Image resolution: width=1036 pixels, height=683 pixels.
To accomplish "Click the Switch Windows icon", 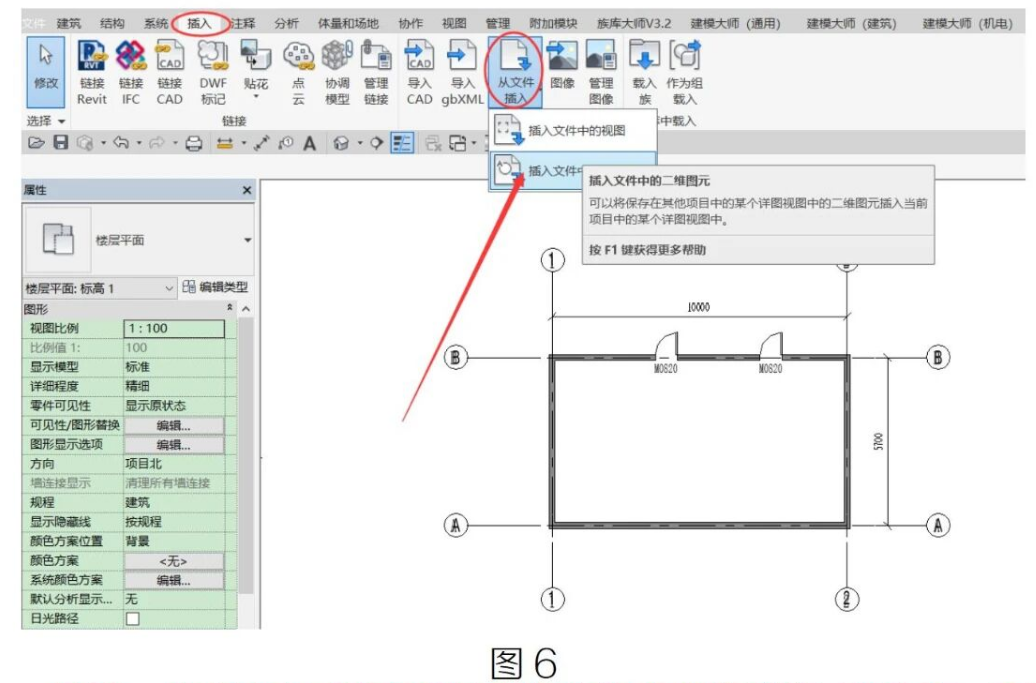I will pyautogui.click(x=457, y=143).
